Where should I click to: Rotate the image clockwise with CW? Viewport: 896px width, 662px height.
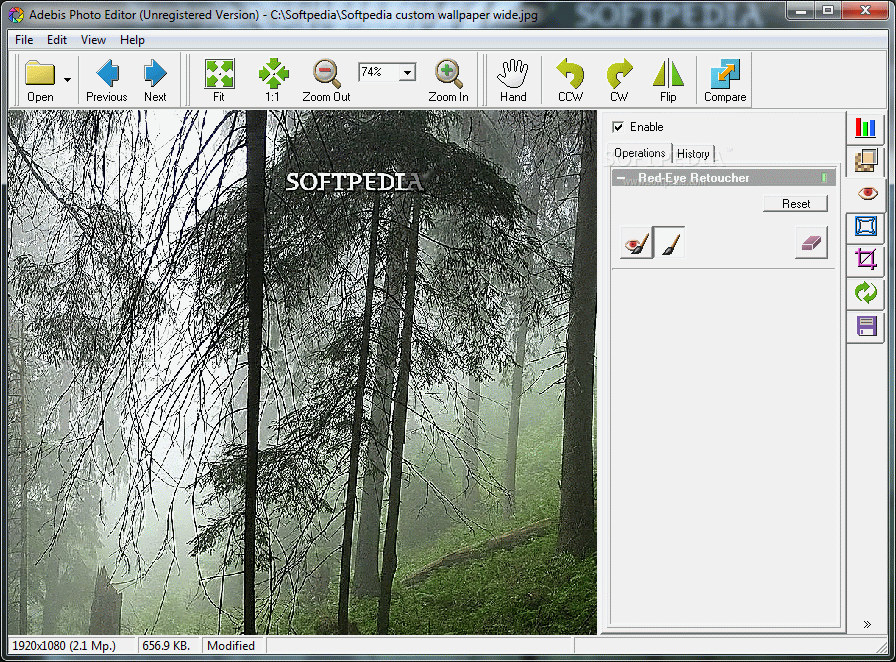(x=619, y=80)
